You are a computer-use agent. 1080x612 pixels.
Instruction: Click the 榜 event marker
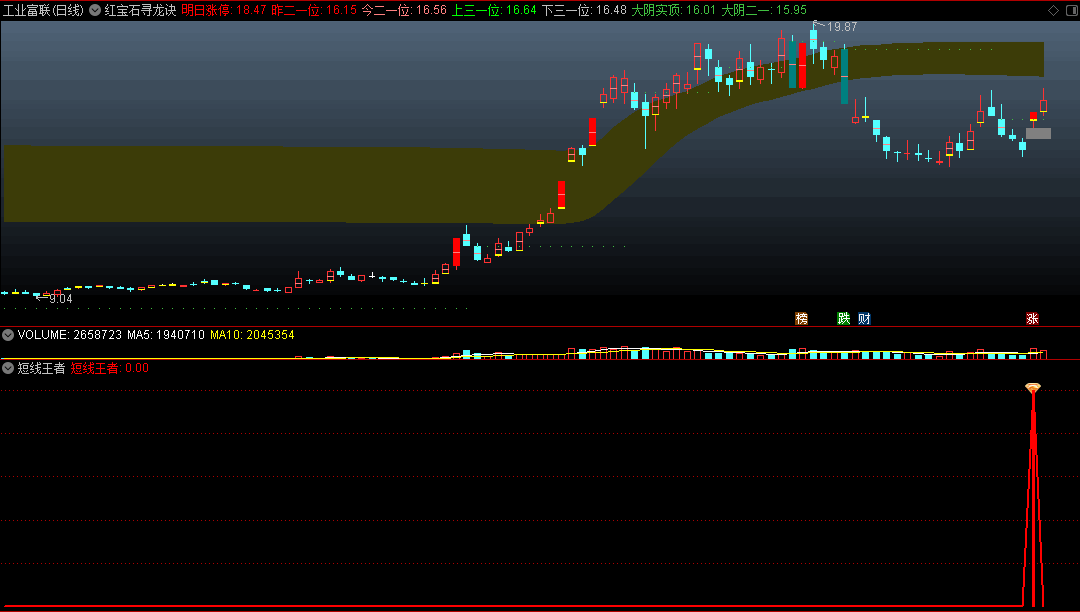click(801, 319)
